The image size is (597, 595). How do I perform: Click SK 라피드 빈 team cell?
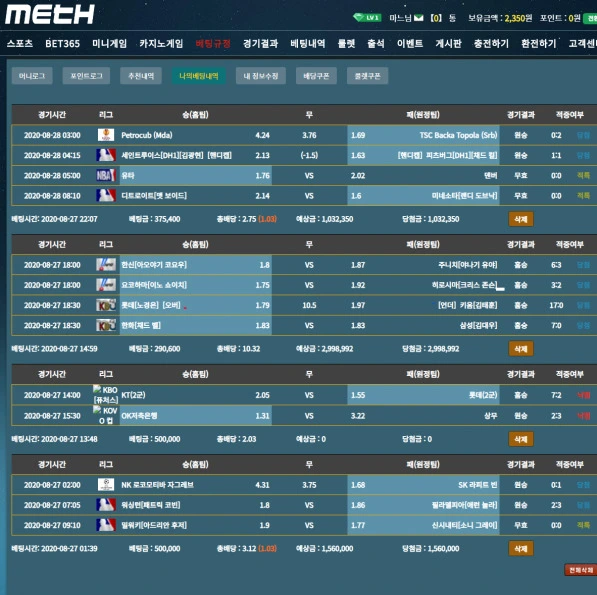(x=423, y=485)
